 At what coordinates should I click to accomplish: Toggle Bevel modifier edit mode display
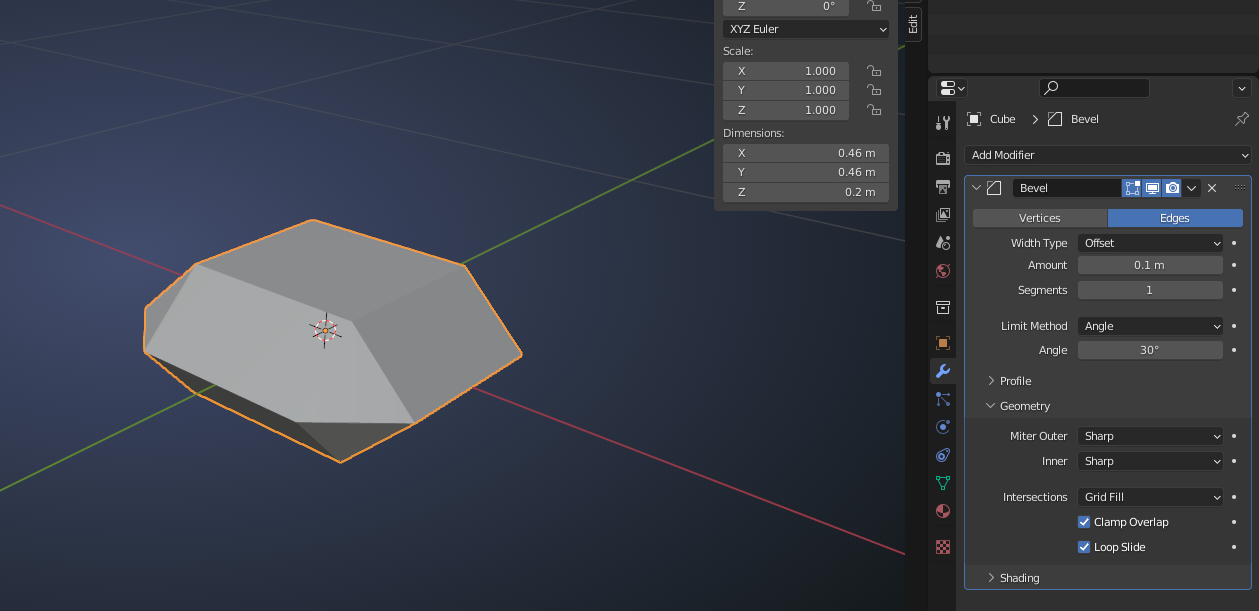point(1132,188)
